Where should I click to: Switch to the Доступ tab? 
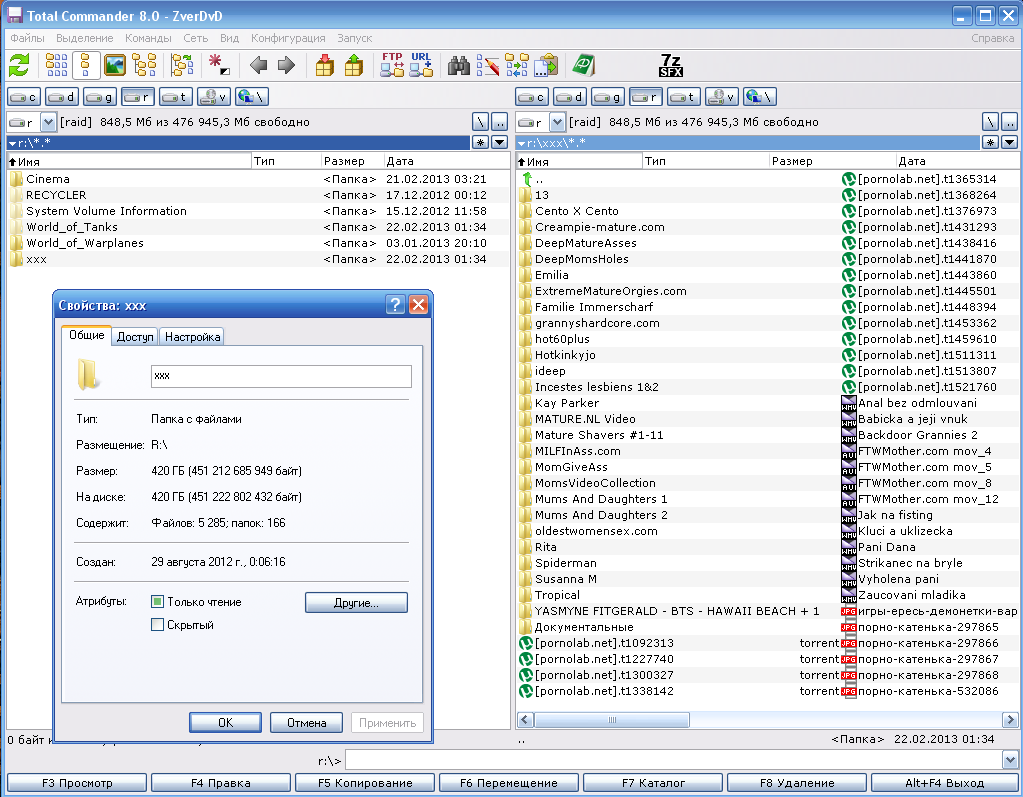pos(135,337)
